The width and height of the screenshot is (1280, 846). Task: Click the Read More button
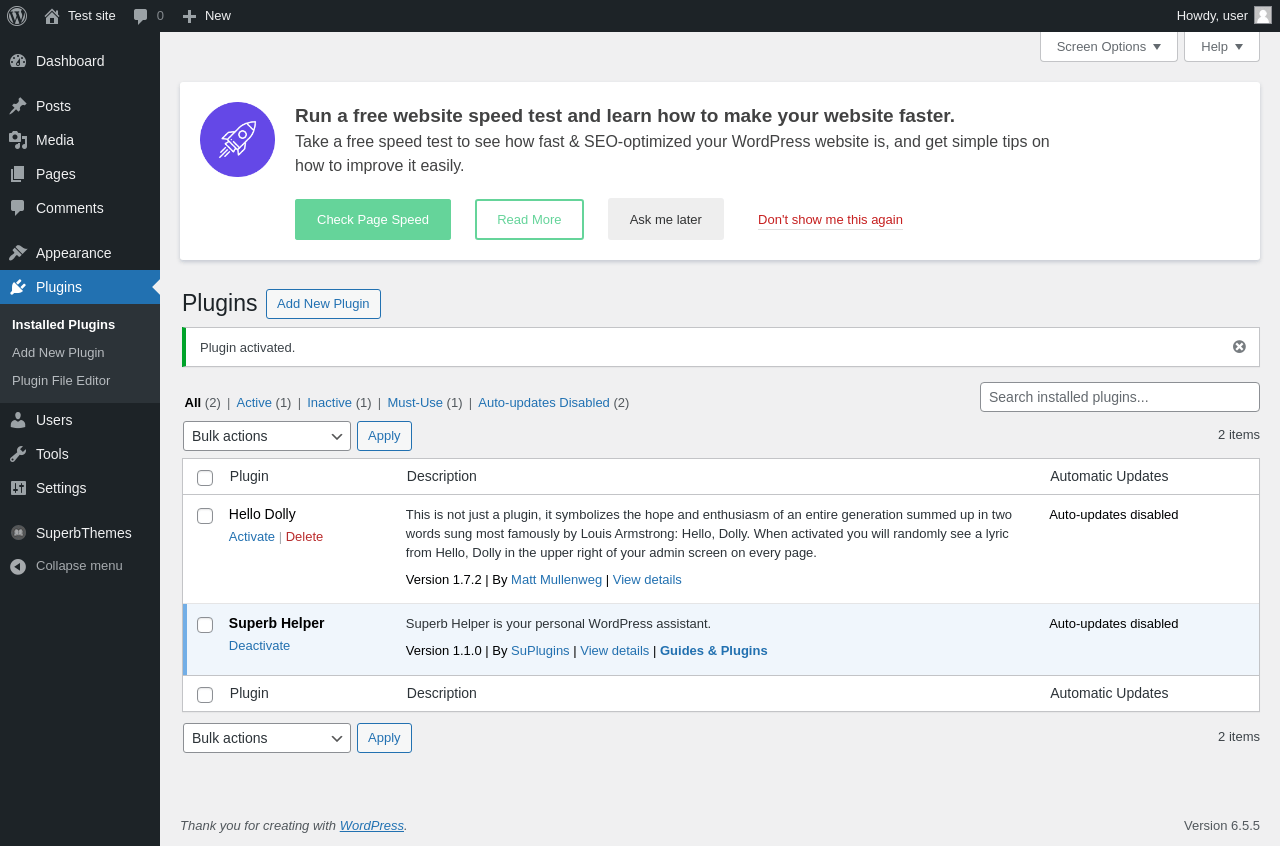pos(529,220)
